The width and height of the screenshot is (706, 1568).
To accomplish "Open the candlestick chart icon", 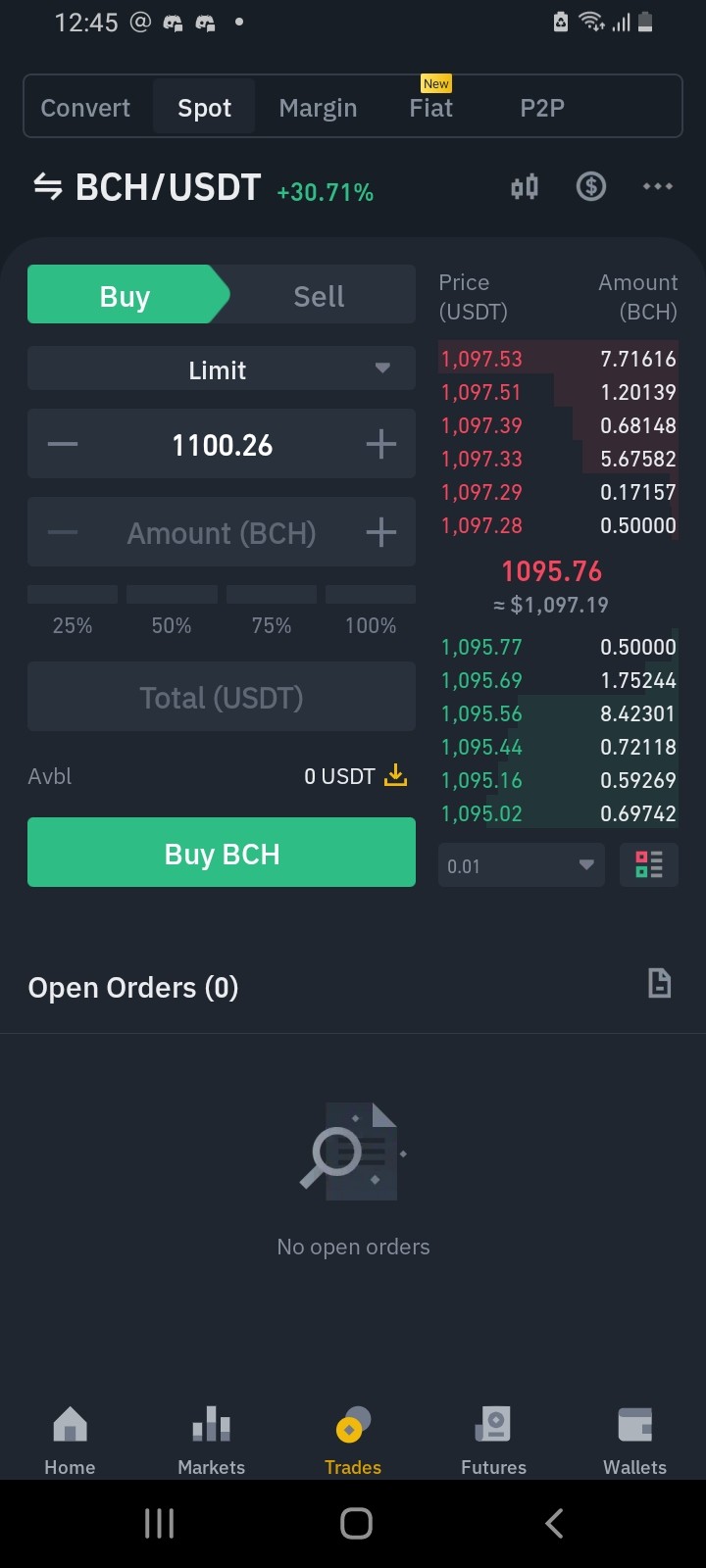I will point(525,186).
